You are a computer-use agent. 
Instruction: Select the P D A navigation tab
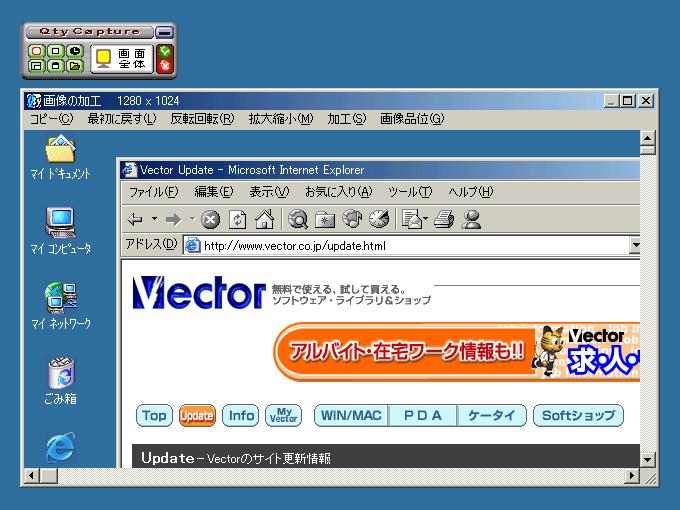pyautogui.click(x=422, y=415)
